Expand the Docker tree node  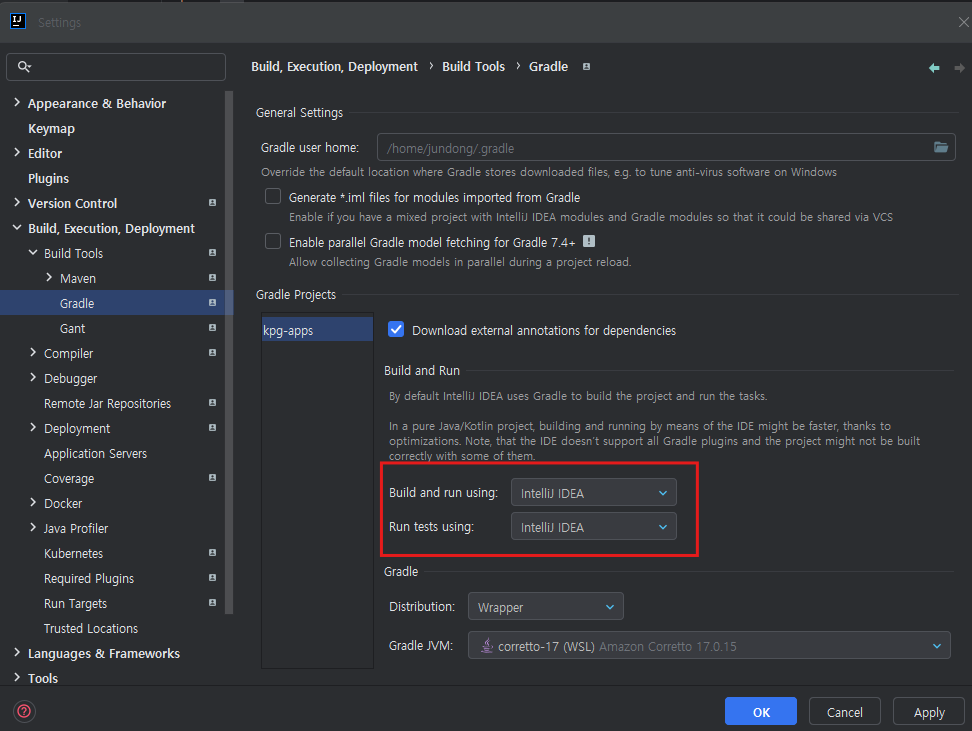(33, 503)
